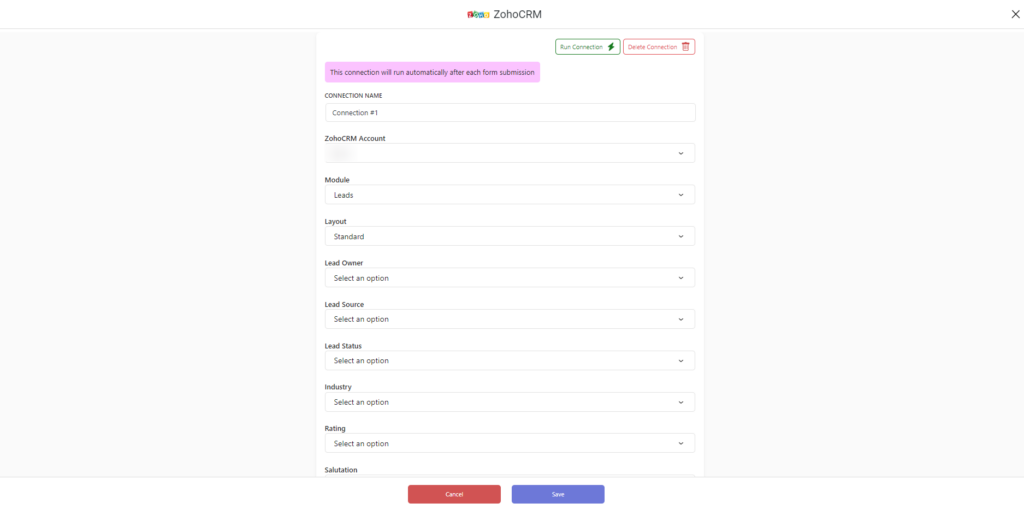Click the chevron arrow of ZohoCRM Account field
The image size is (1024, 509).
(680, 154)
